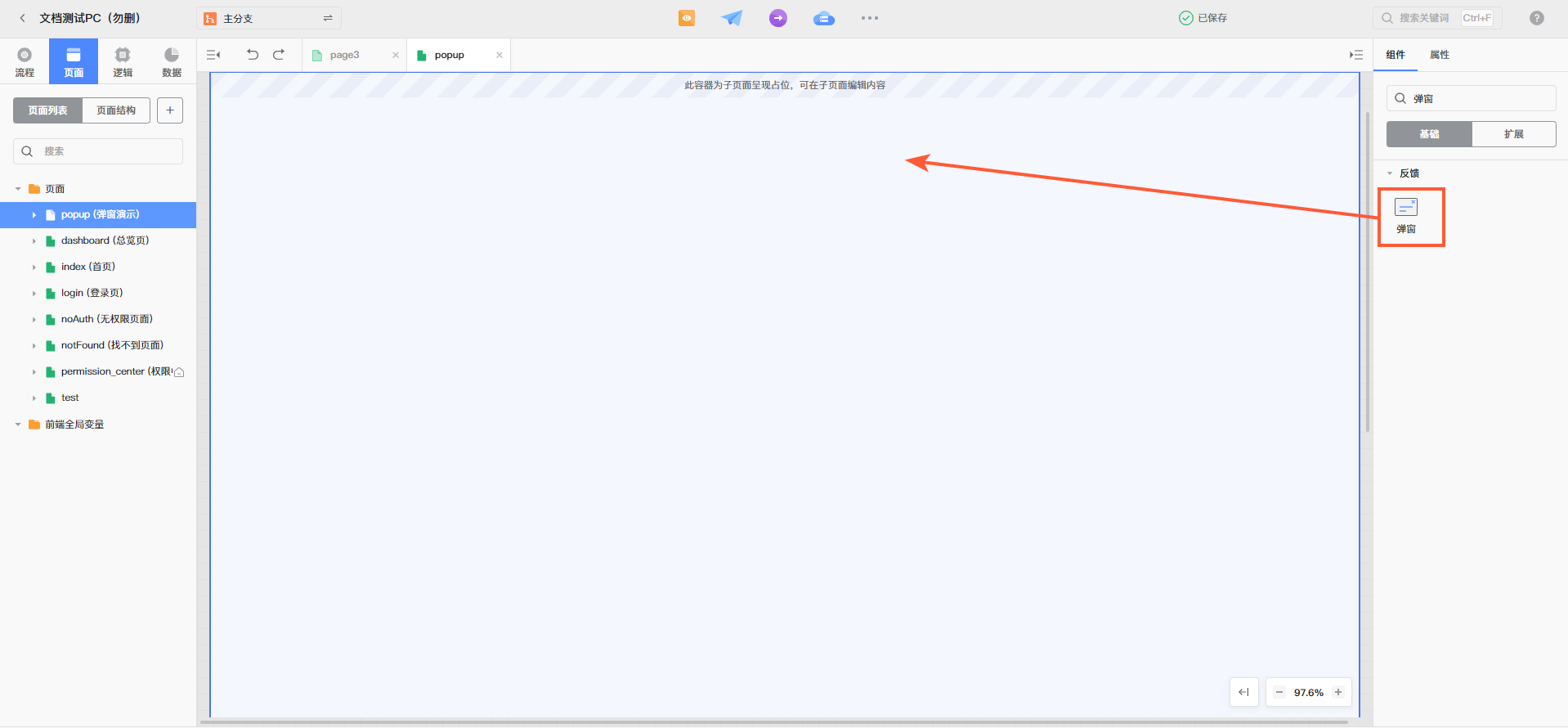Open the 组件 tab
This screenshot has height=728, width=1568.
[x=1396, y=55]
